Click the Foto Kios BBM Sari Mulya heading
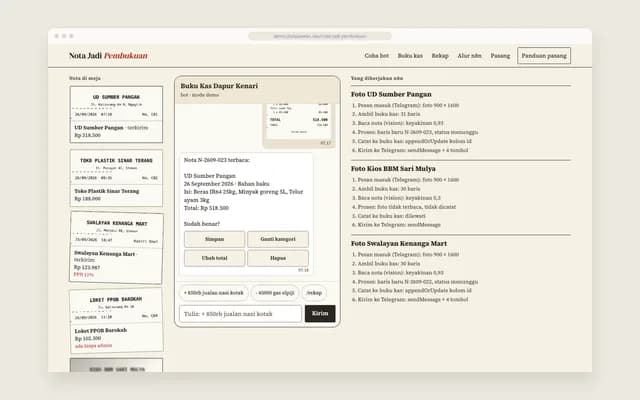Screen dimensions: 640x400 tap(393, 169)
